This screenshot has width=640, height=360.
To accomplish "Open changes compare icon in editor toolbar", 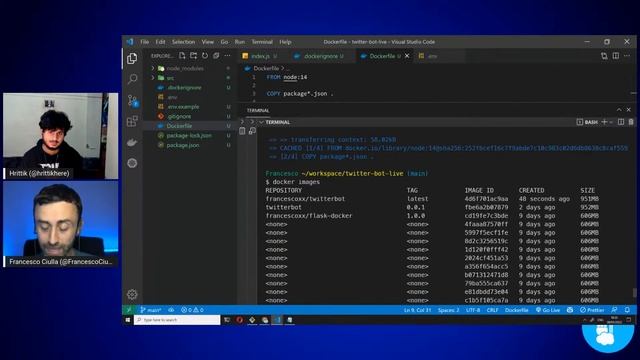I will click(x=604, y=56).
